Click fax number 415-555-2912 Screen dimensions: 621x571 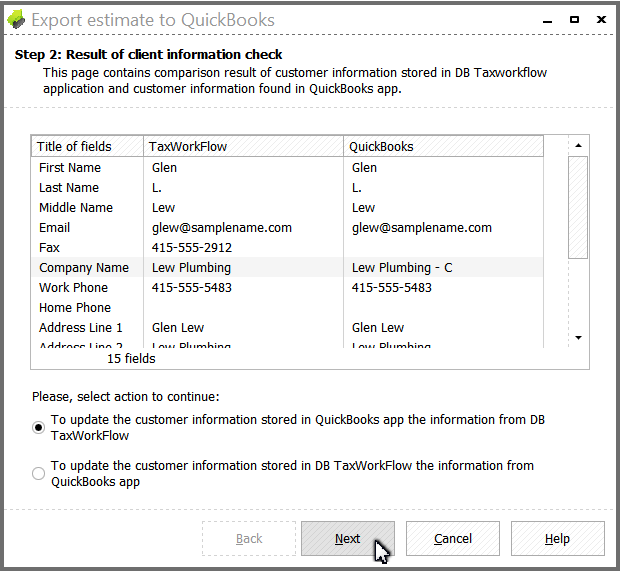pyautogui.click(x=192, y=247)
